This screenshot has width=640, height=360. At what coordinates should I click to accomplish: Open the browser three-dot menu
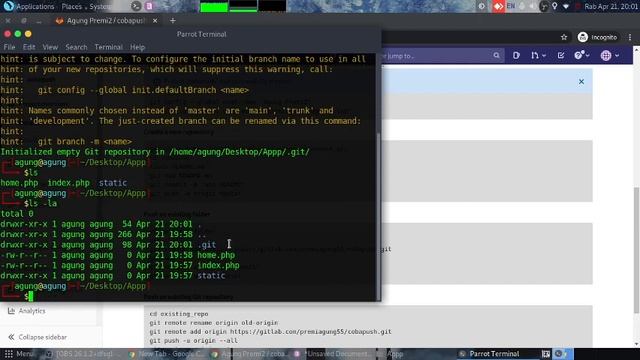(630, 37)
